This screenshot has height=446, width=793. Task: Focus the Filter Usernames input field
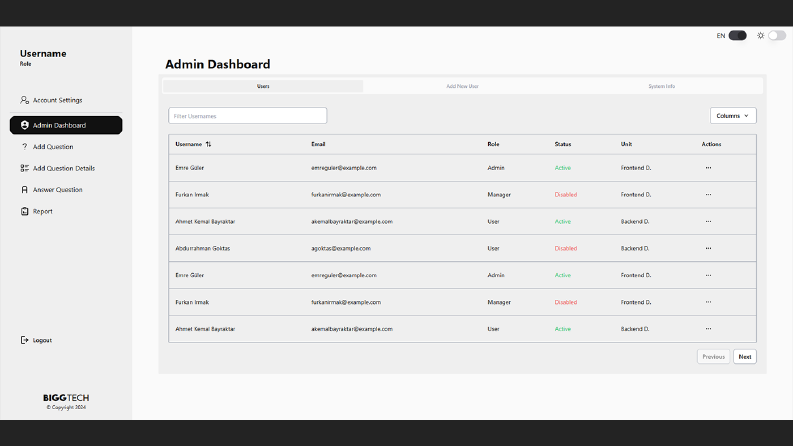248,116
